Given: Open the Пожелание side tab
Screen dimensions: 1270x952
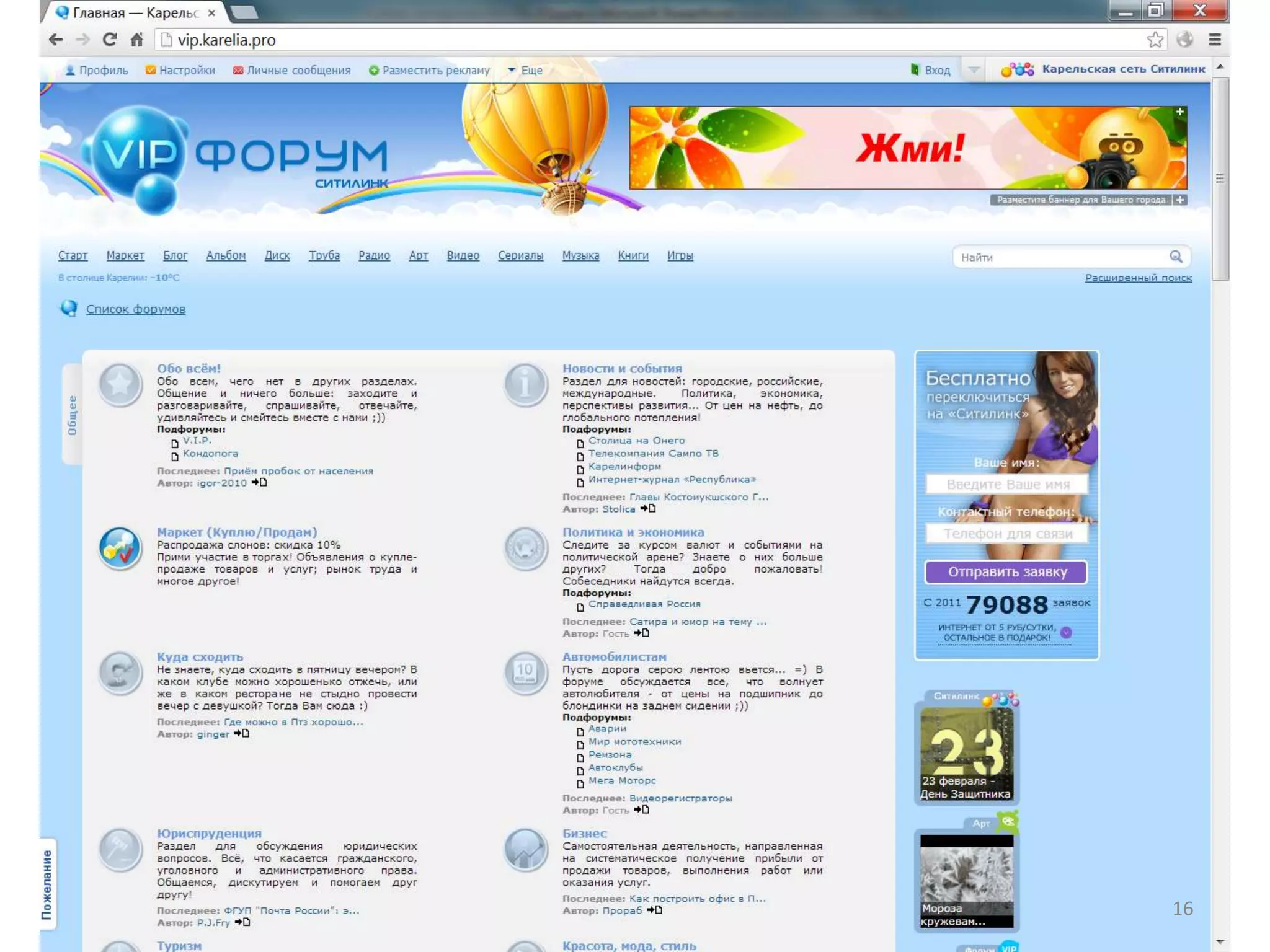Looking at the screenshot, I should 48,883.
